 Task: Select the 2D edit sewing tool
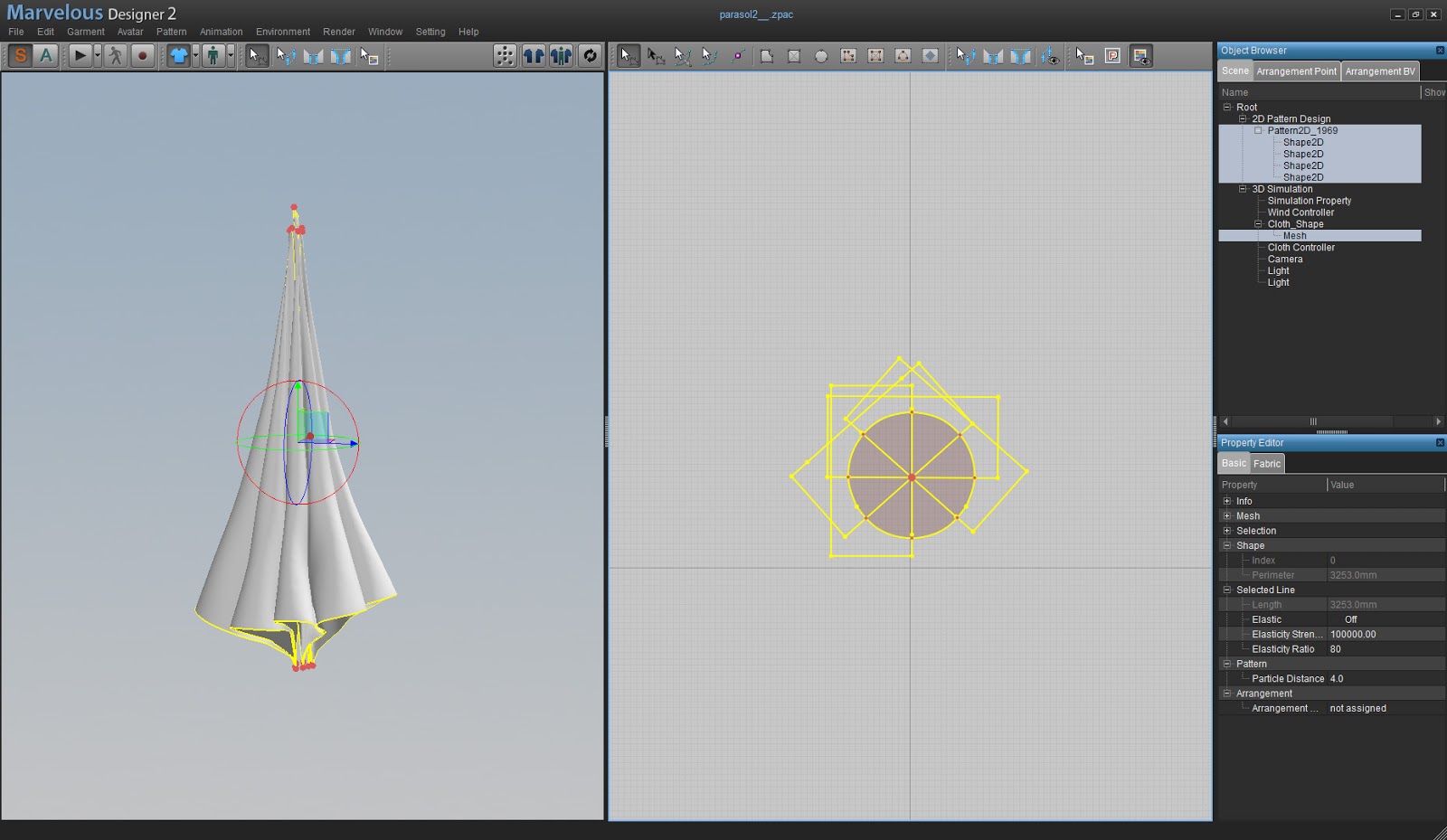pos(965,56)
